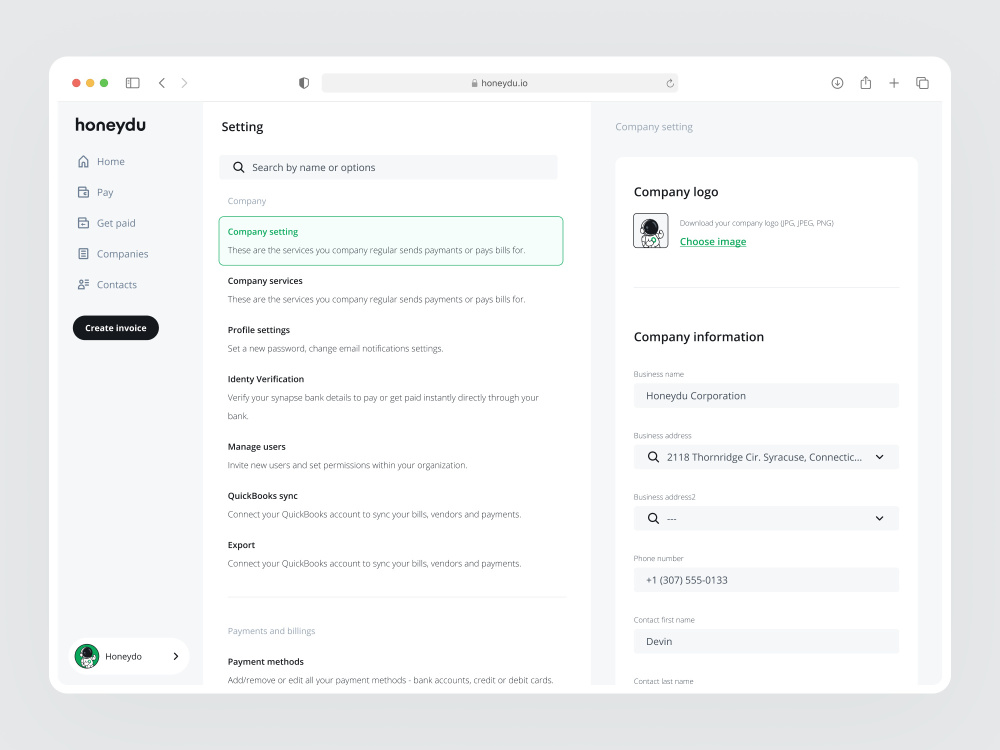Open Contacts in the sidebar
Image resolution: width=1000 pixels, height=750 pixels.
[107, 284]
